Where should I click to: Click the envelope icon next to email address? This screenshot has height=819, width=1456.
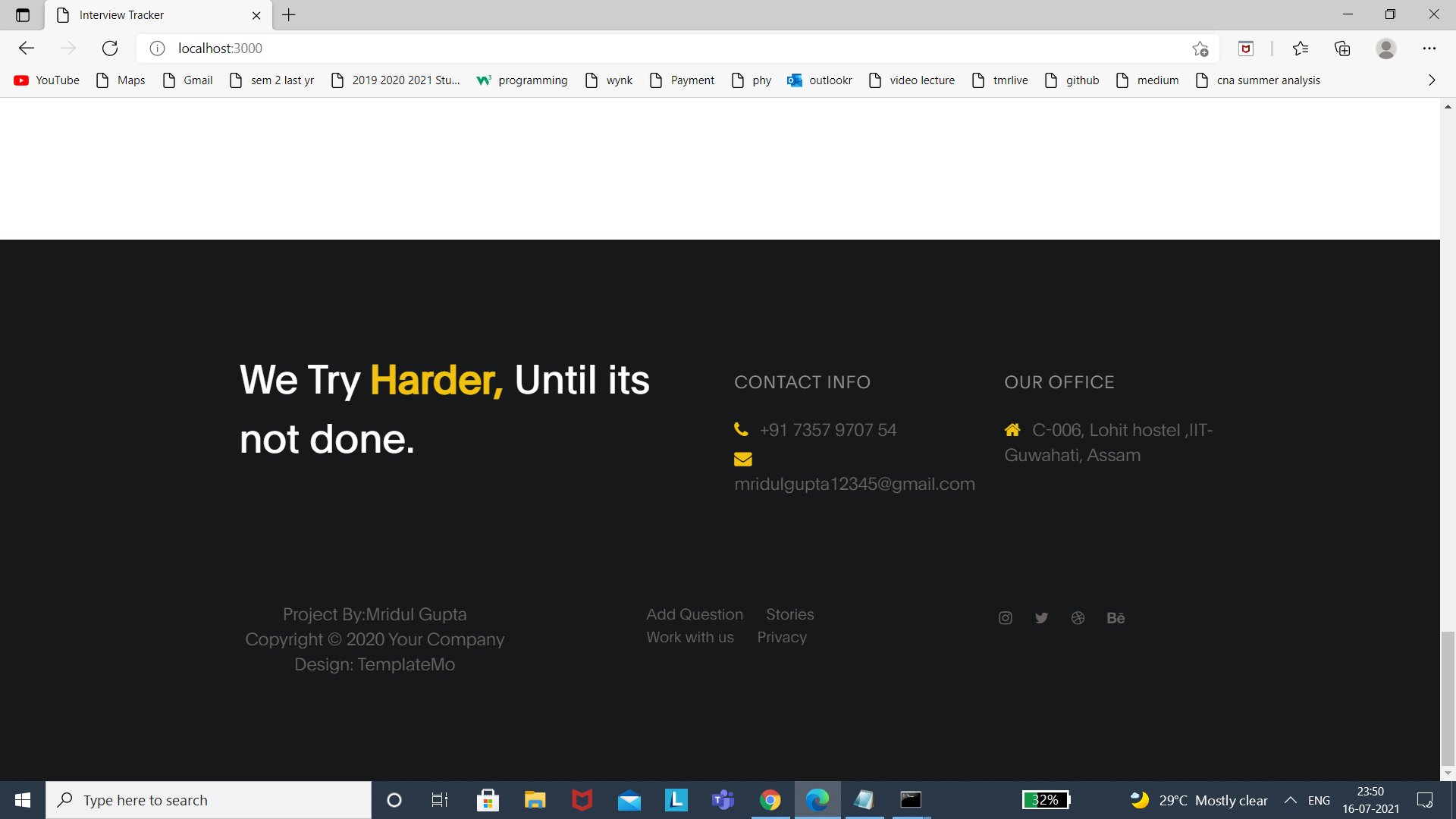click(x=743, y=459)
